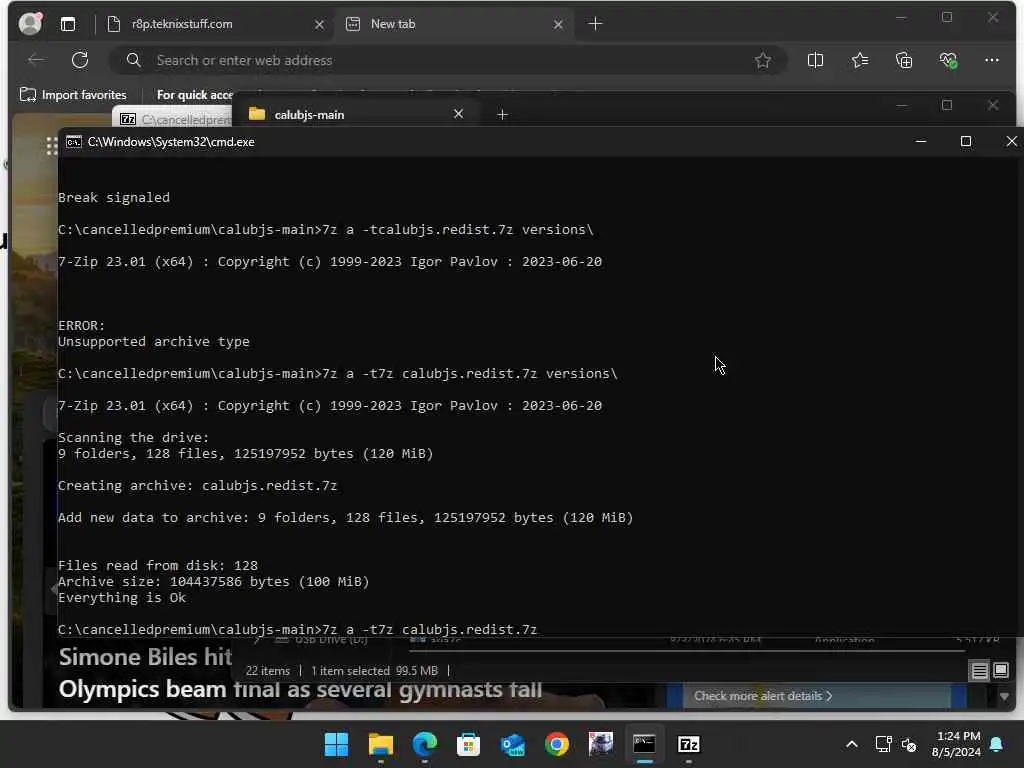This screenshot has width=1024, height=768.
Task: Open muted volume tray icon
Action: pyautogui.click(x=908, y=744)
